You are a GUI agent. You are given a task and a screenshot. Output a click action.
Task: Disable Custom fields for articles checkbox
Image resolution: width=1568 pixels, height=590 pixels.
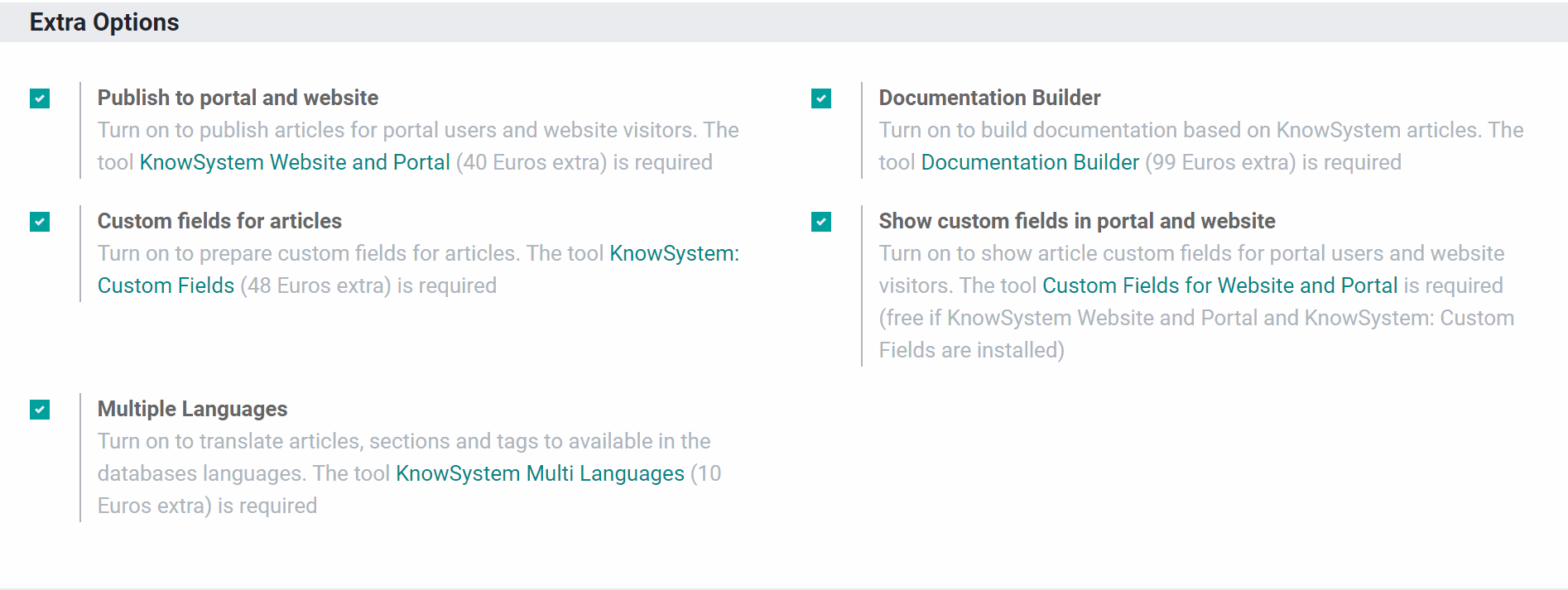tap(40, 222)
